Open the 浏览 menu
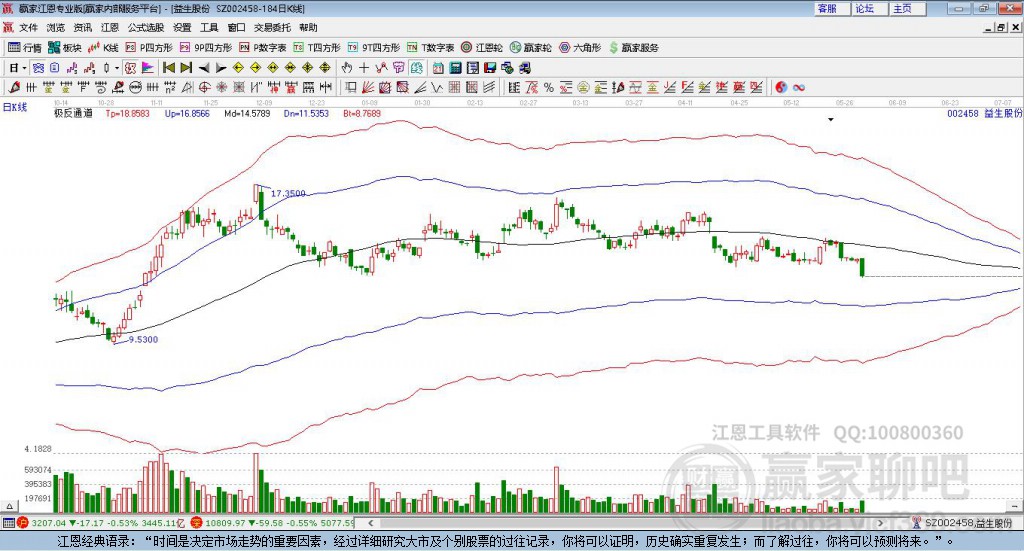Image resolution: width=1024 pixels, height=551 pixels. click(x=56, y=27)
